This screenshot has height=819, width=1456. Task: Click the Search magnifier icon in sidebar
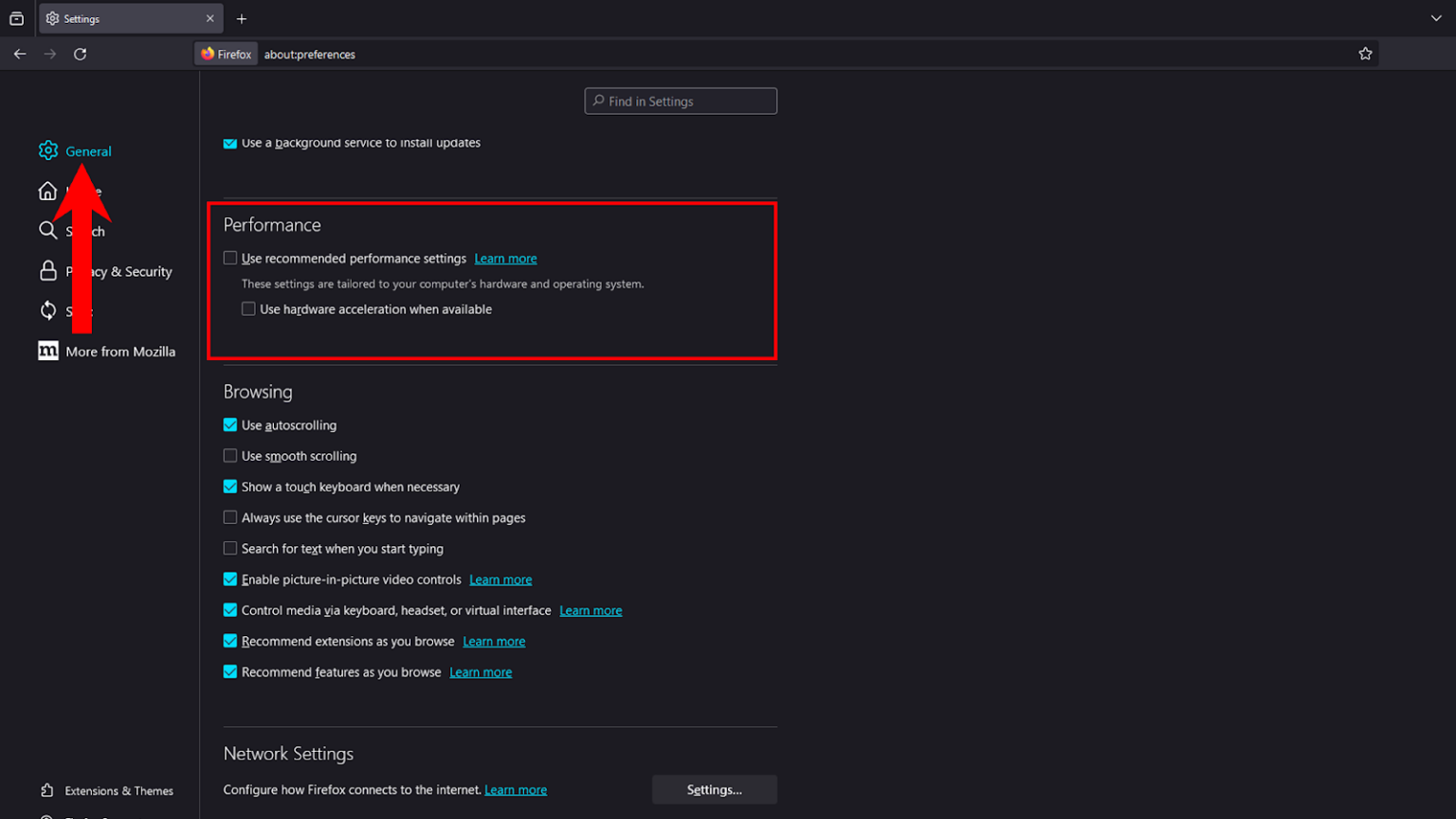coord(47,229)
